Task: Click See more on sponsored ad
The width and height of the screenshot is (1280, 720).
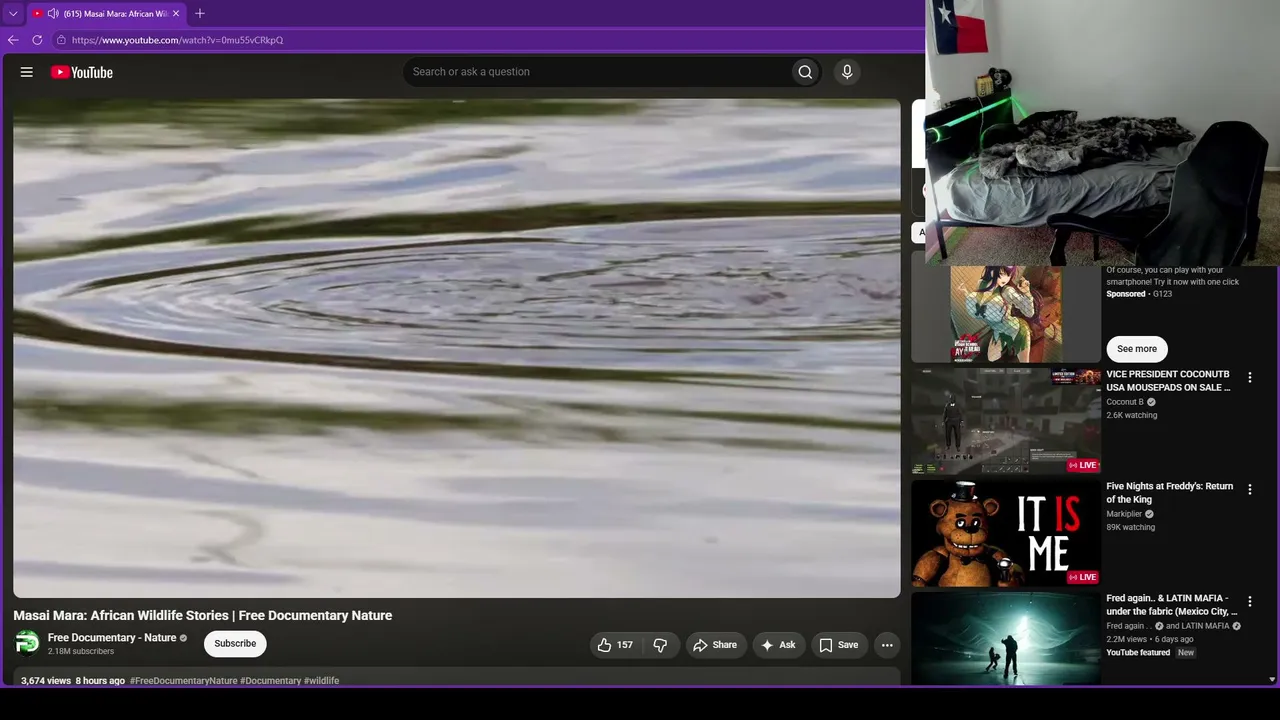Action: pyautogui.click(x=1137, y=349)
